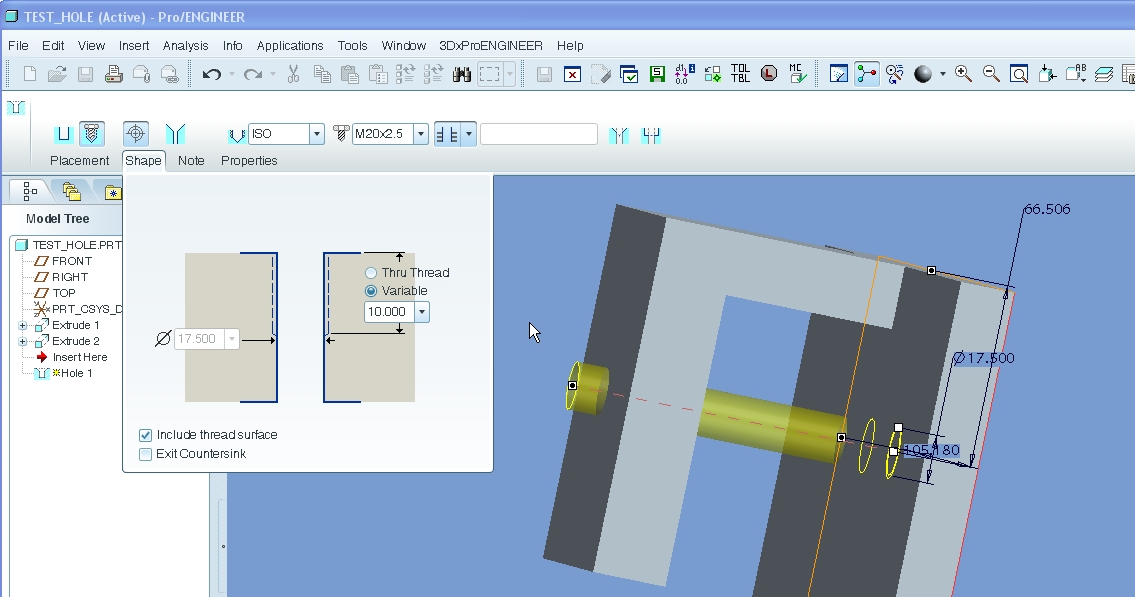The height and width of the screenshot is (597, 1135).
Task: Click the 105.180 dimension in viewport
Action: coord(932,450)
